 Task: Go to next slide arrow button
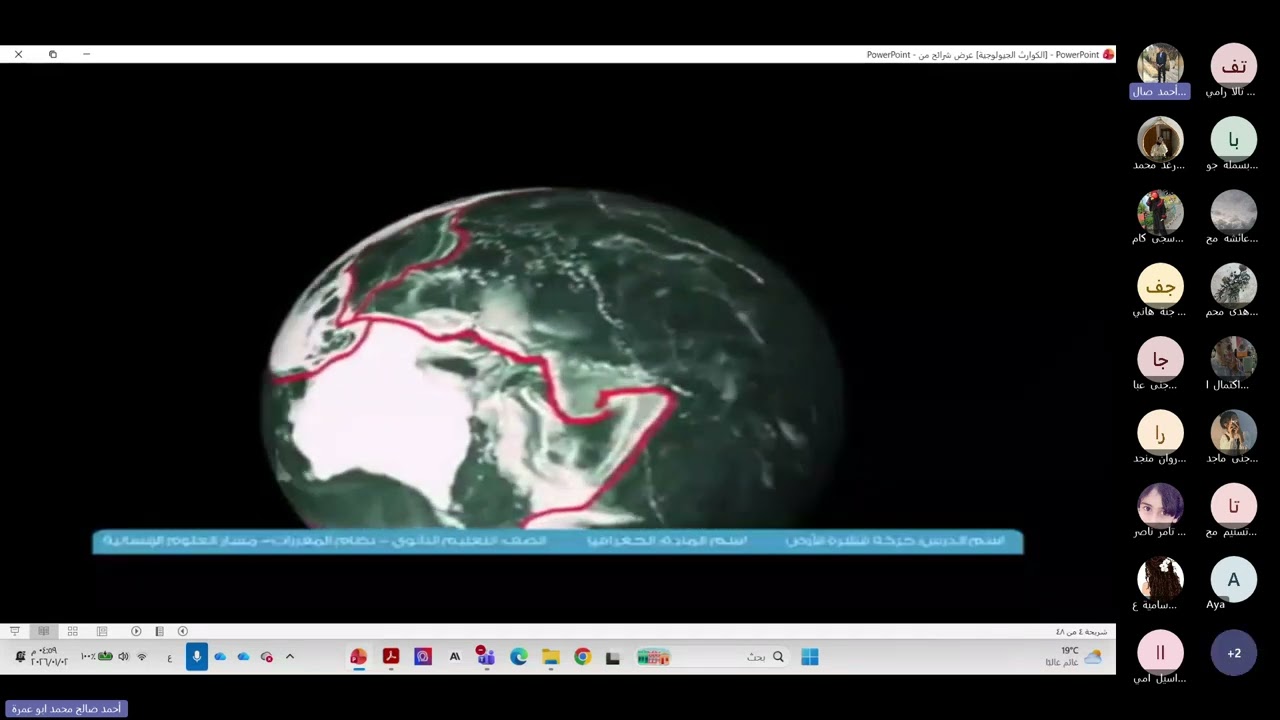[x=136, y=631]
